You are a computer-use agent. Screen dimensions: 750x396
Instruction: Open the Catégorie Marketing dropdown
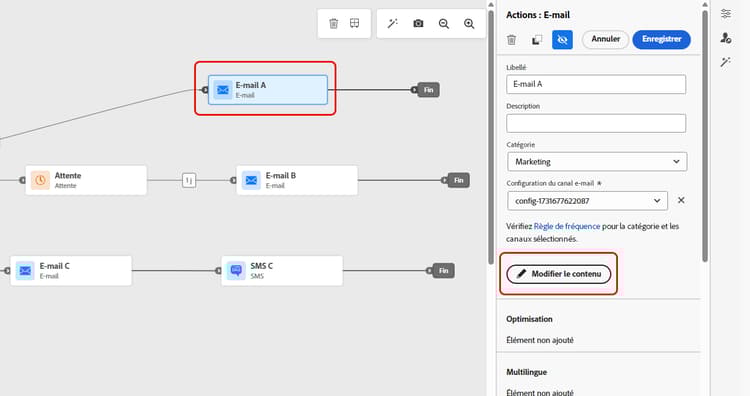[x=597, y=162]
